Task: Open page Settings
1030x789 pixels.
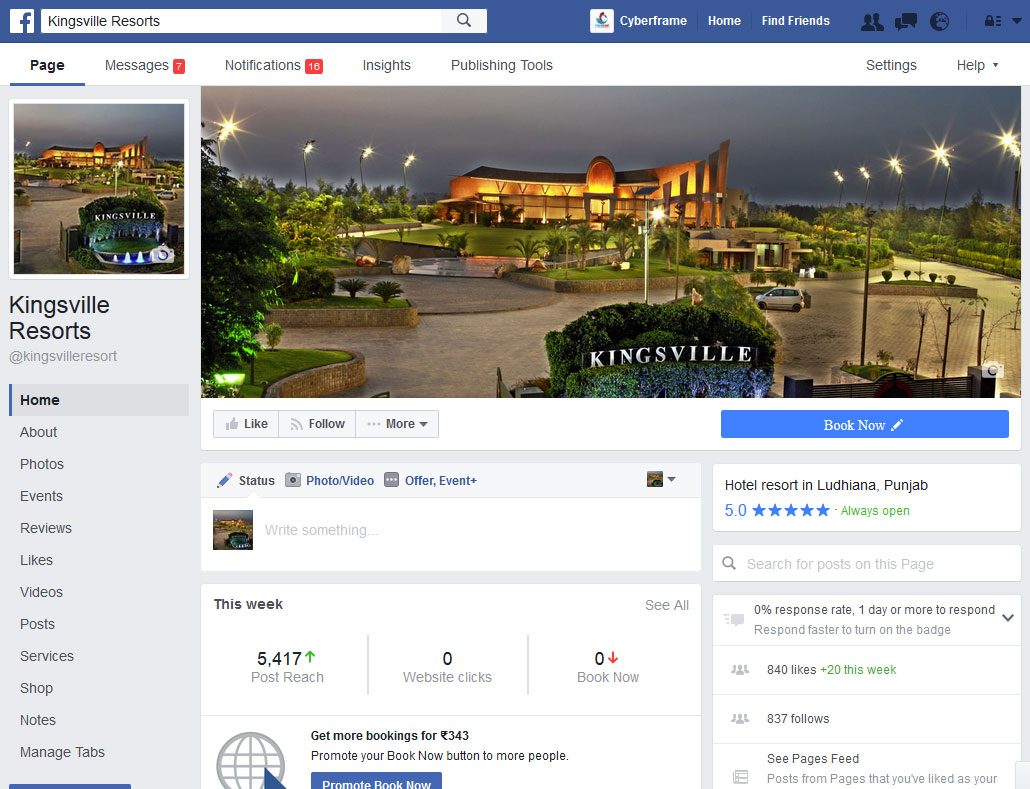Action: coord(891,65)
